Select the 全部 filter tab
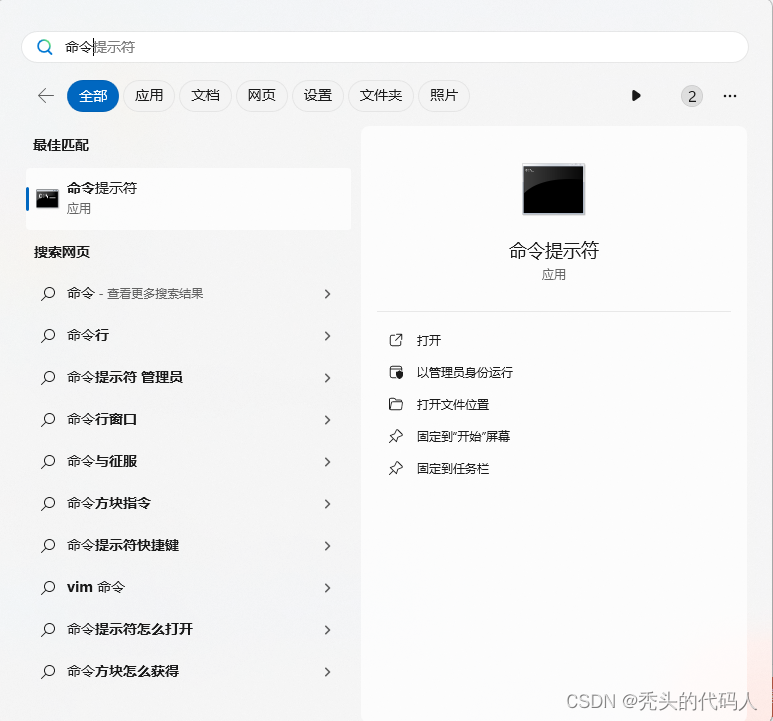773x721 pixels. tap(93, 96)
